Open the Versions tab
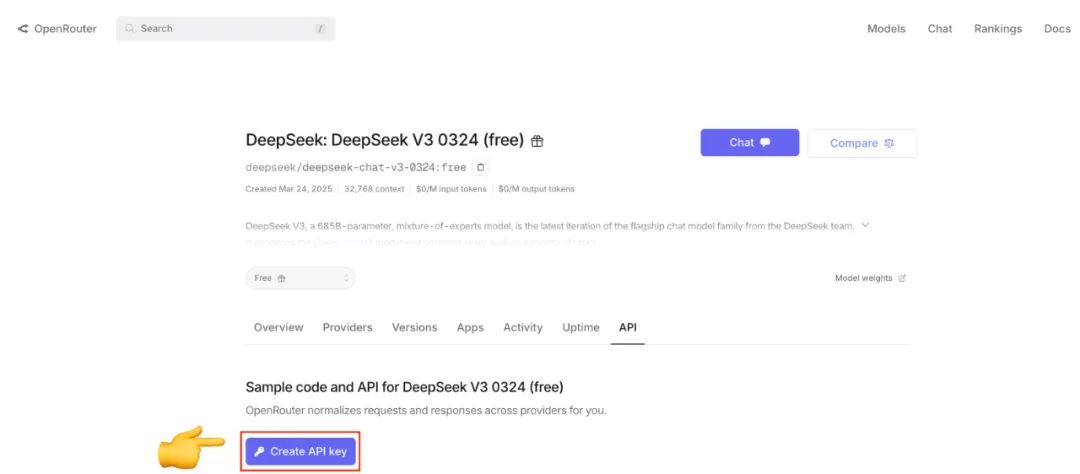The height and width of the screenshot is (474, 1080). 415,327
